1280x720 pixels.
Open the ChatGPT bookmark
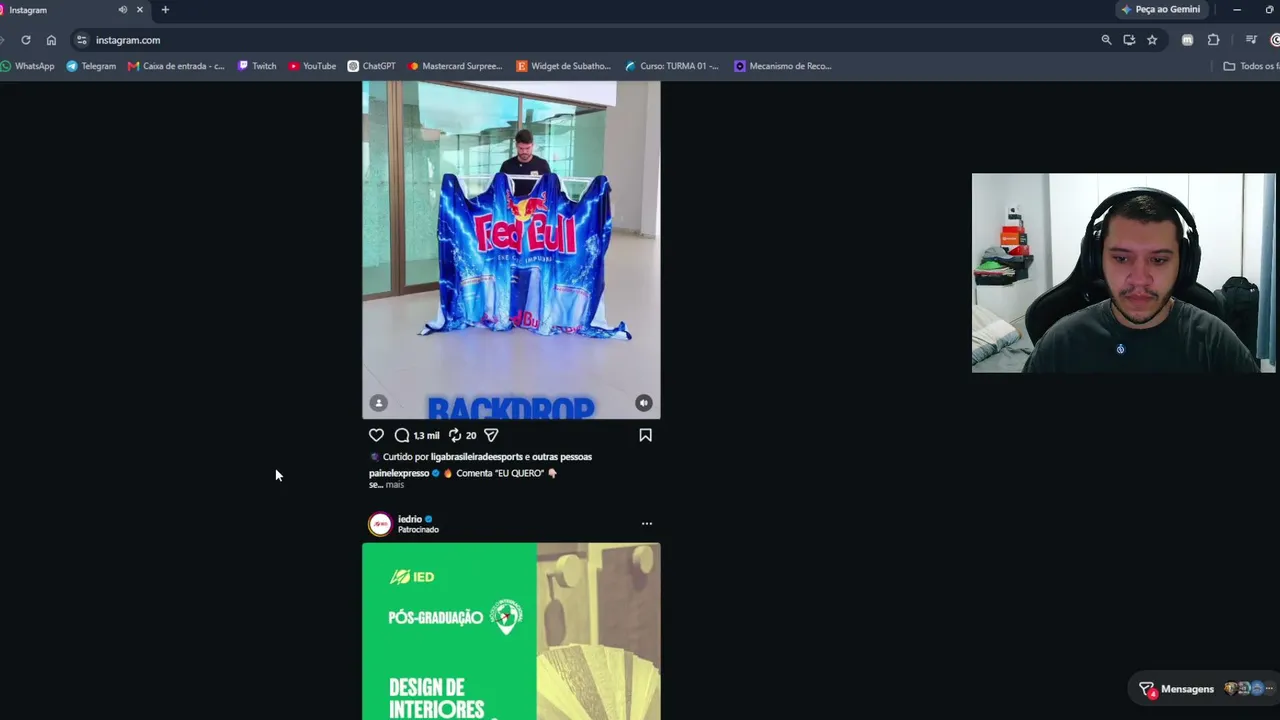pyautogui.click(x=372, y=66)
